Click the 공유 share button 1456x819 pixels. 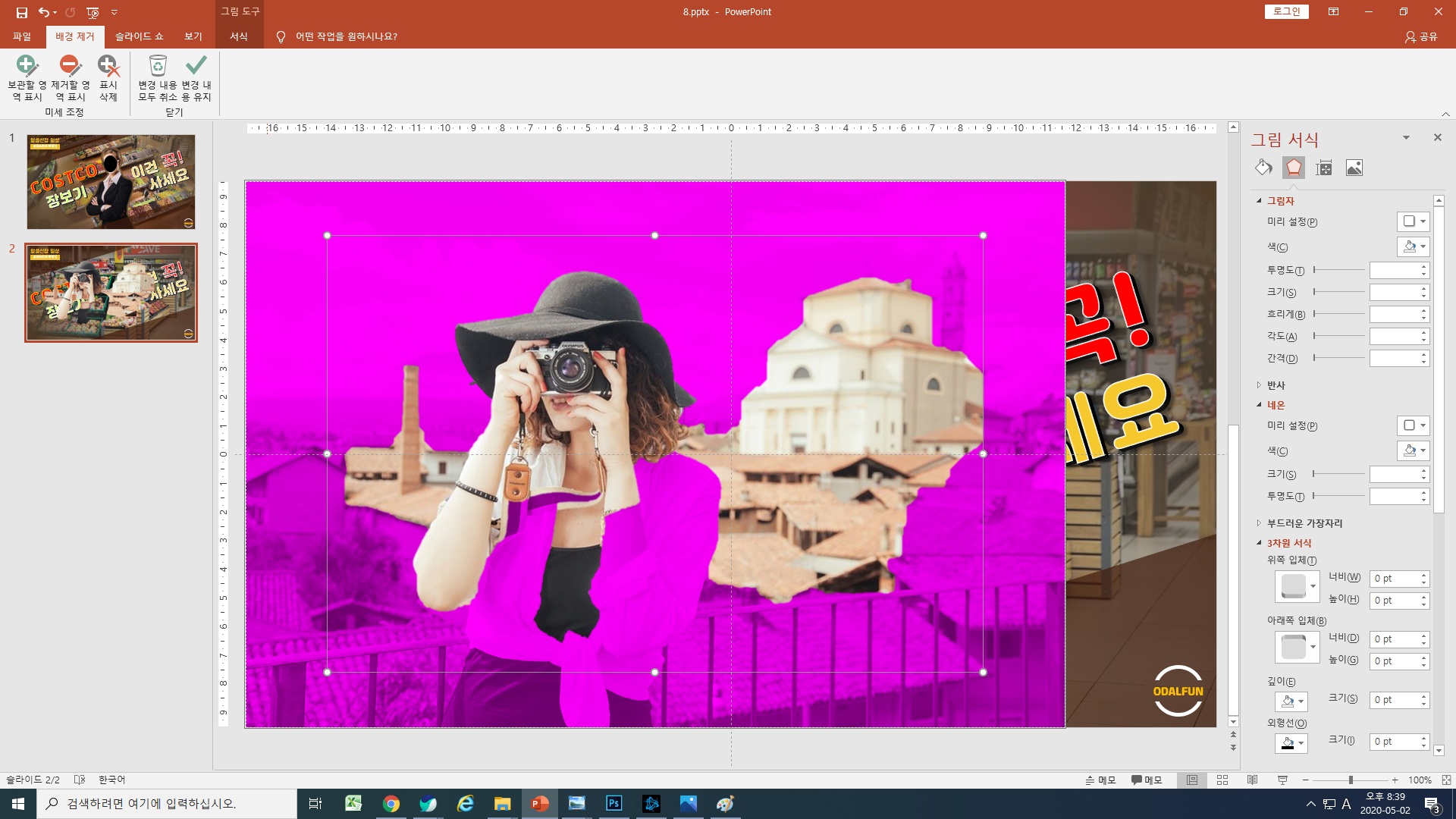(x=1421, y=36)
